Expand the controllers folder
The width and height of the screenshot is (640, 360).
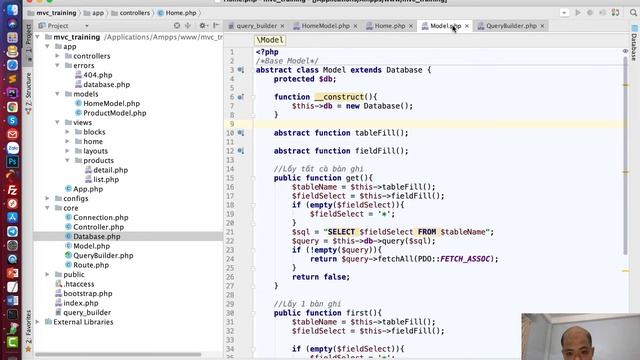click(58, 56)
